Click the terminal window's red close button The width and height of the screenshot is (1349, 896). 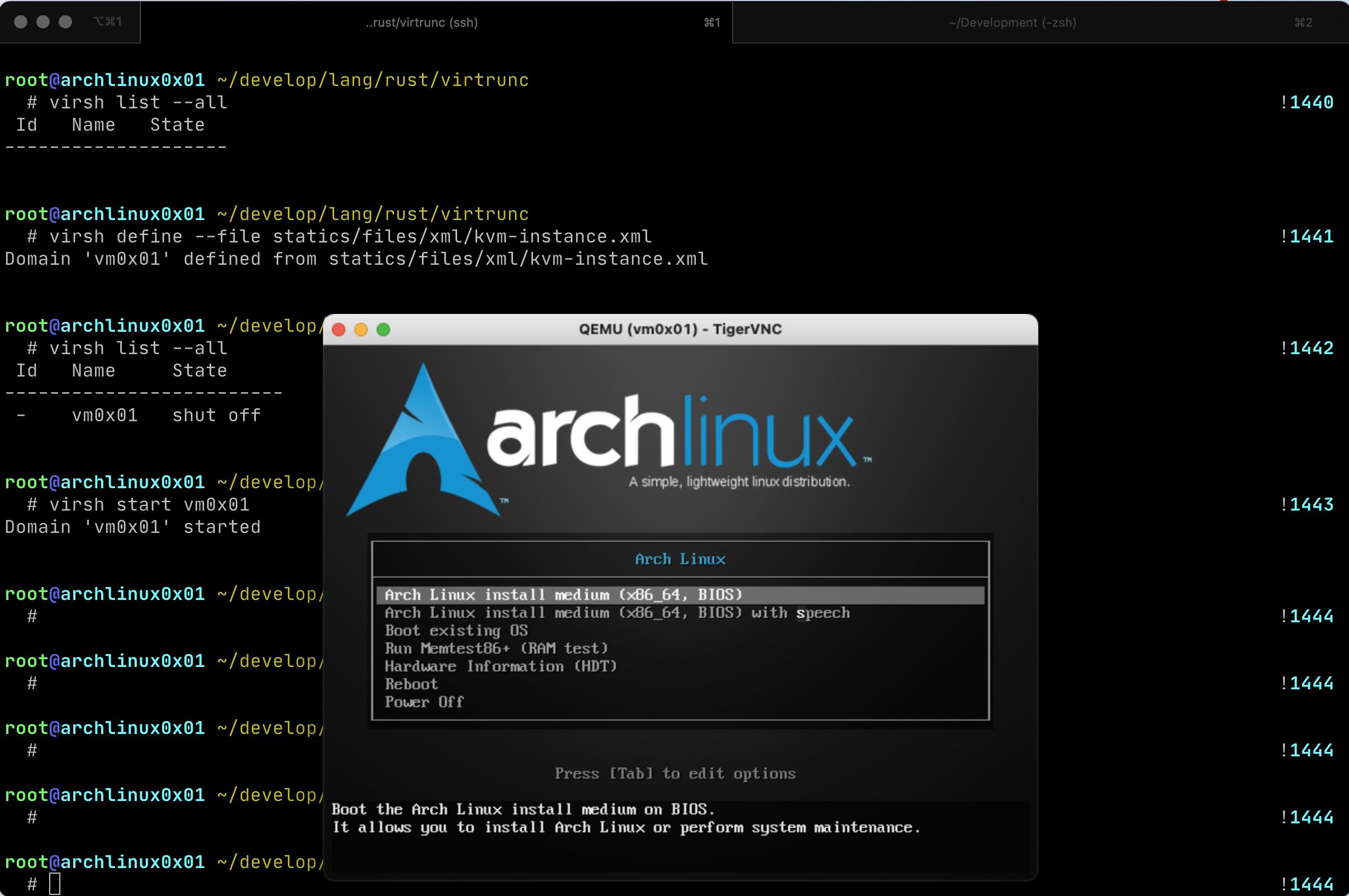pyautogui.click(x=21, y=22)
